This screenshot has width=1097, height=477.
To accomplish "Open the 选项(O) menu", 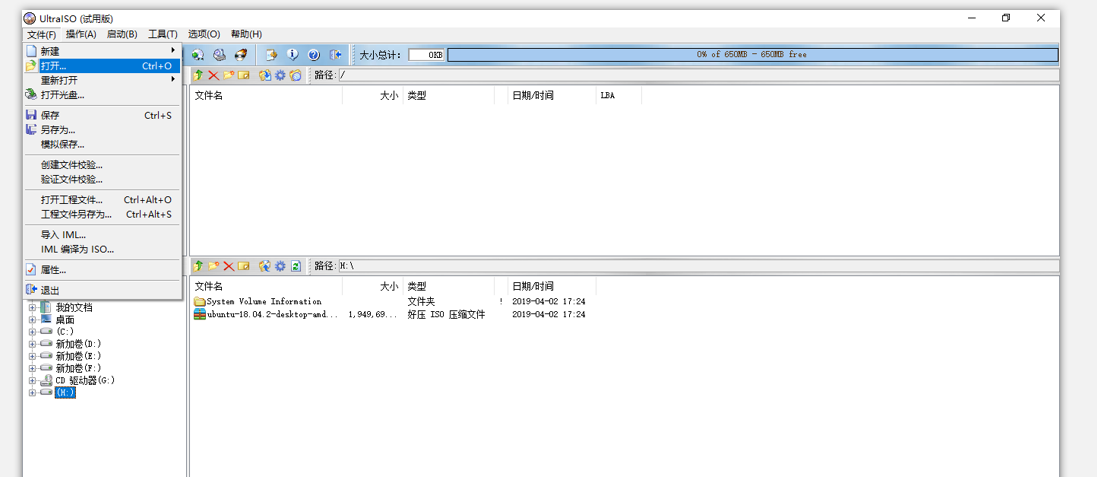I will coord(204,34).
